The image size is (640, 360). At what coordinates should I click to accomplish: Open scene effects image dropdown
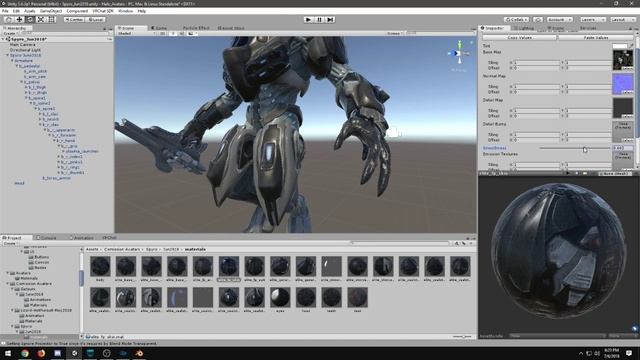pyautogui.click(x=192, y=33)
